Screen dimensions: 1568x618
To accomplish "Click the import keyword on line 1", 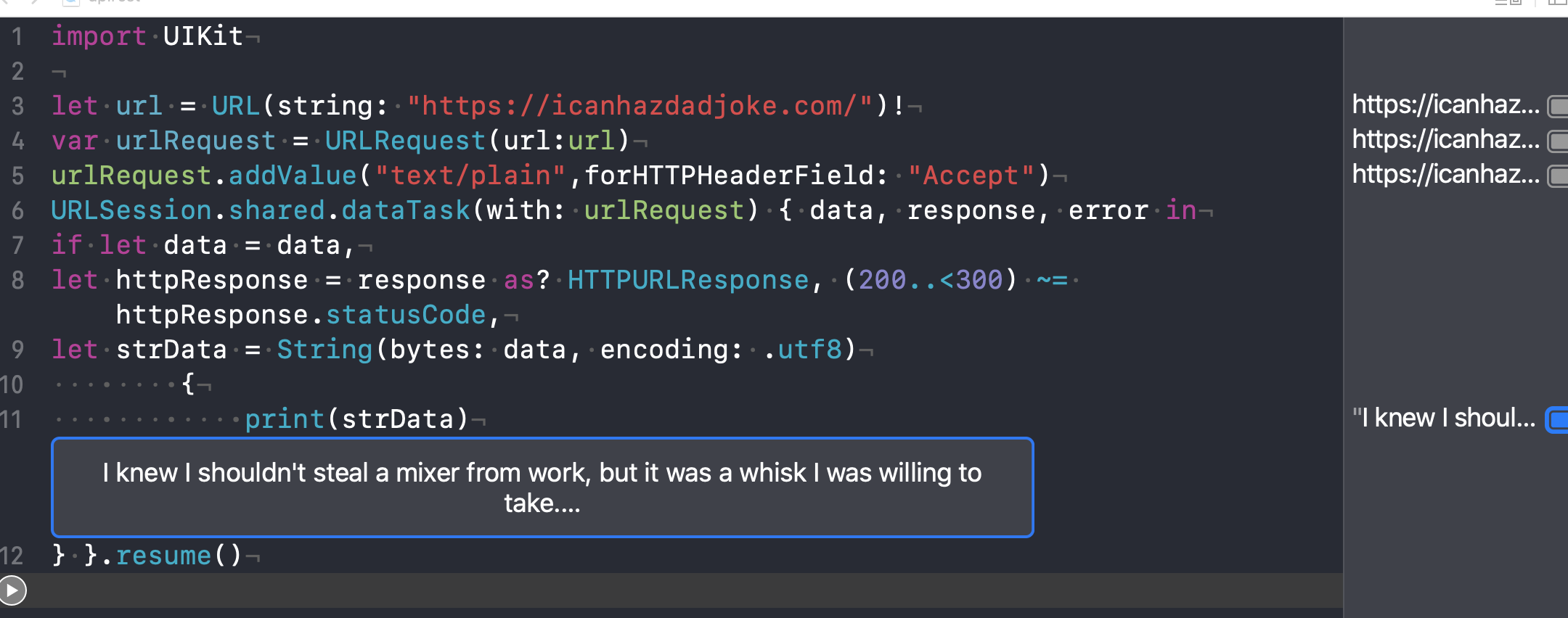I will pos(99,36).
